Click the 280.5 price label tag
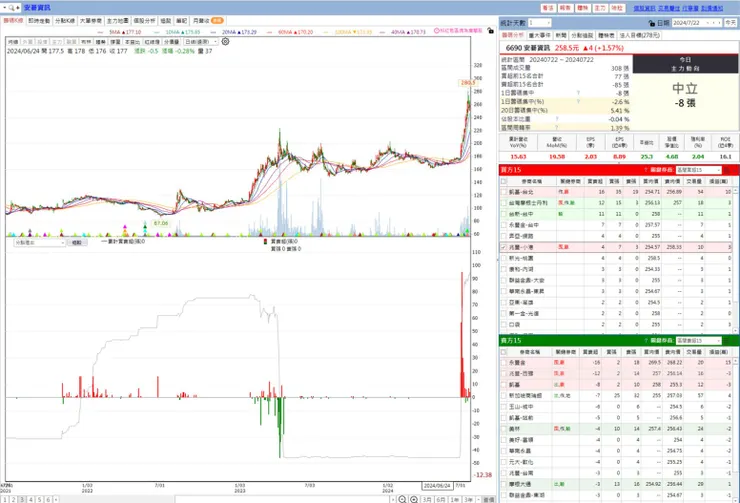 tap(468, 83)
